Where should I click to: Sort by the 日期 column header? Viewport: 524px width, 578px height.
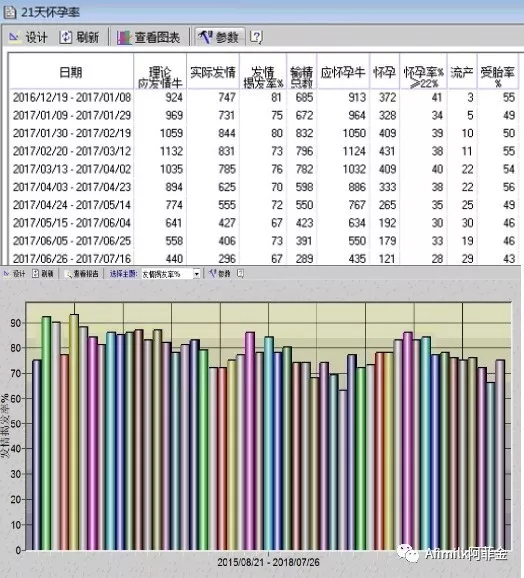point(71,72)
